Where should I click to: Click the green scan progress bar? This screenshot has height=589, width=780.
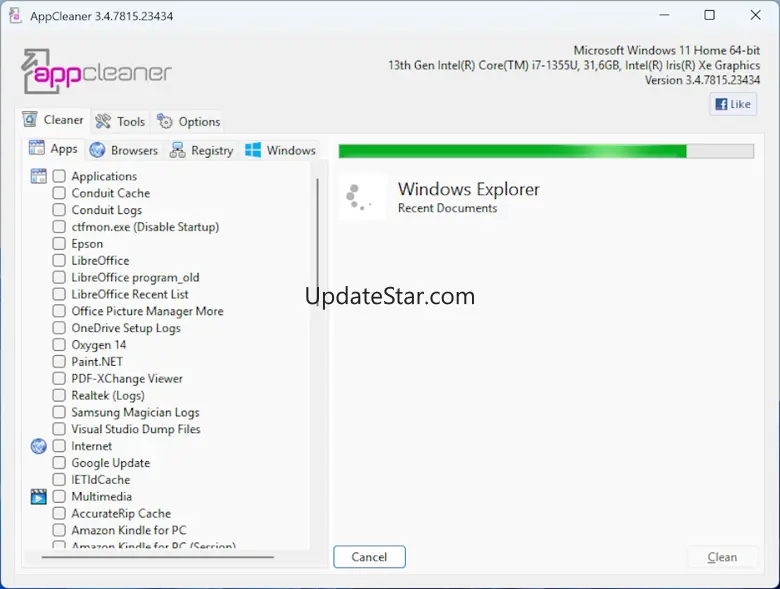pyautogui.click(x=546, y=151)
